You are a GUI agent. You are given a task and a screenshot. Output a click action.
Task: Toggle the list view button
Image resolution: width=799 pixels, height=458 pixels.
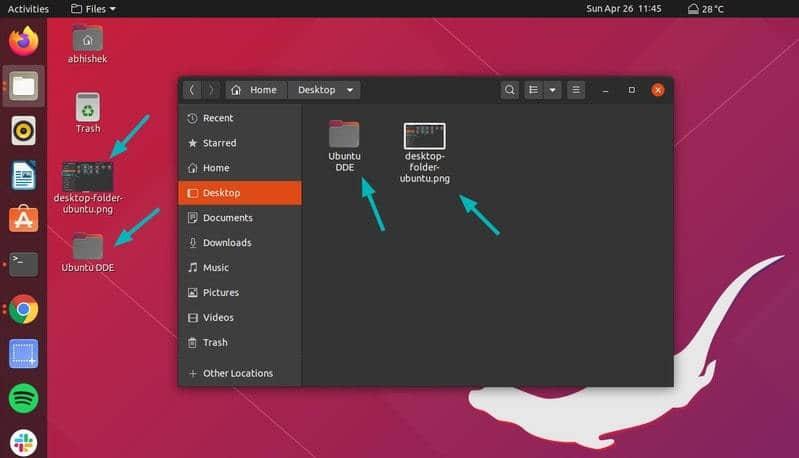click(x=534, y=90)
